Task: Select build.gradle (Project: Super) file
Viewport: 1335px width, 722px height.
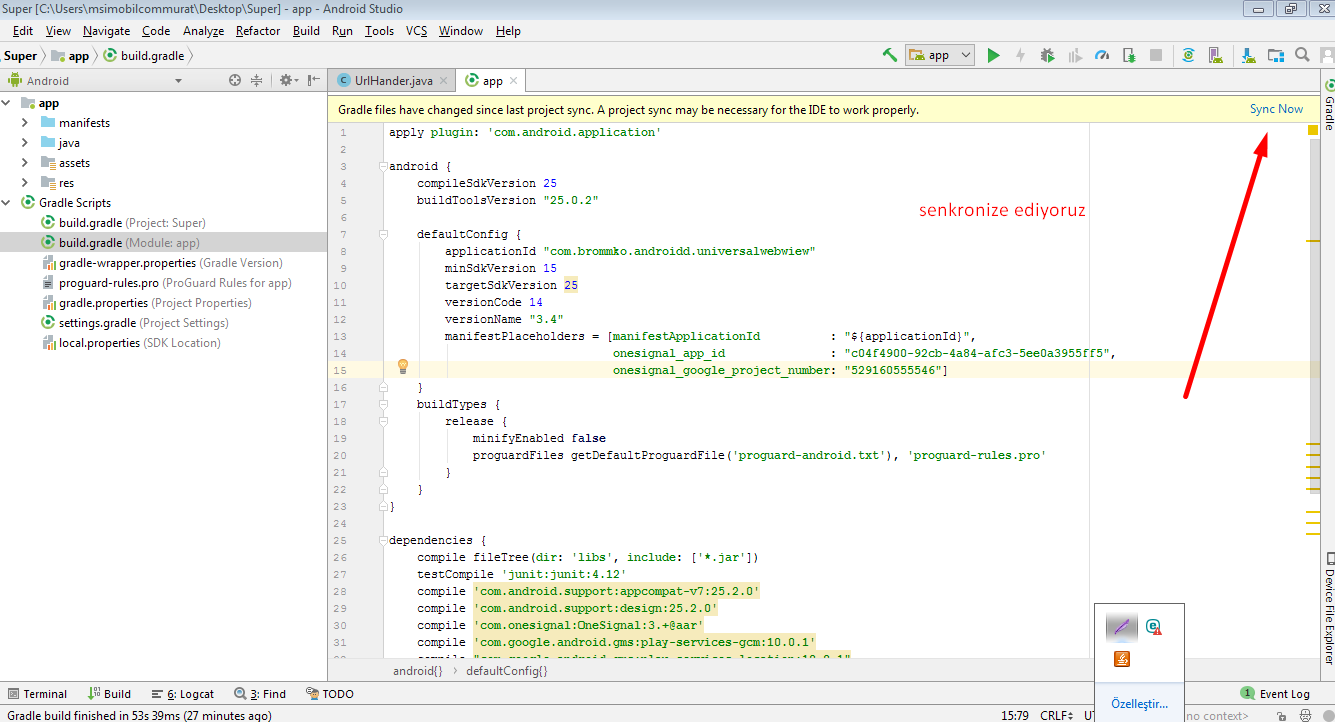Action: tap(131, 222)
